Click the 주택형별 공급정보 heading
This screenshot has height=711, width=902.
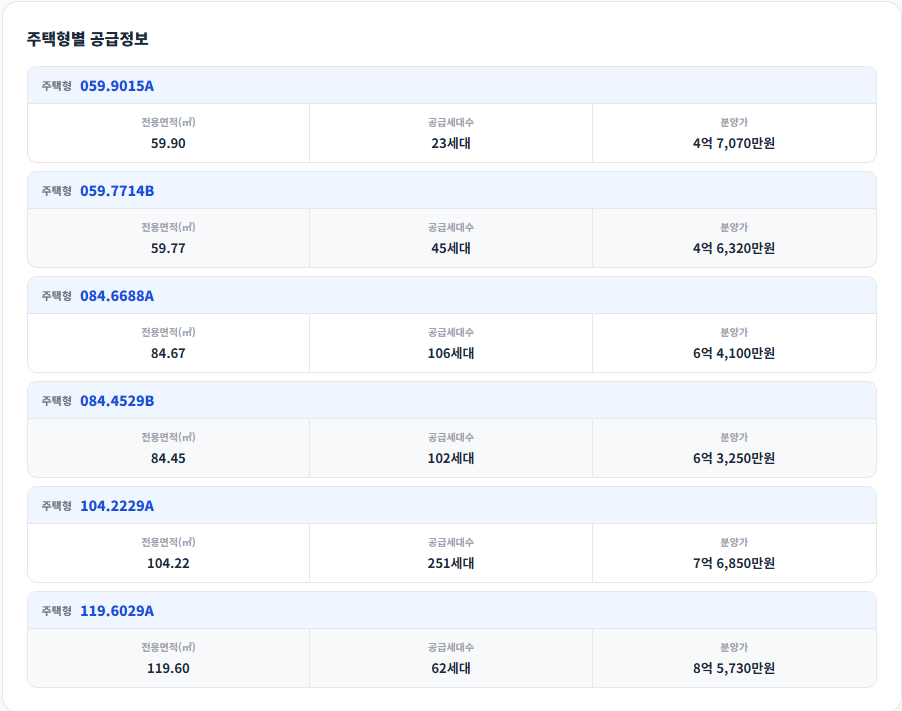click(87, 39)
